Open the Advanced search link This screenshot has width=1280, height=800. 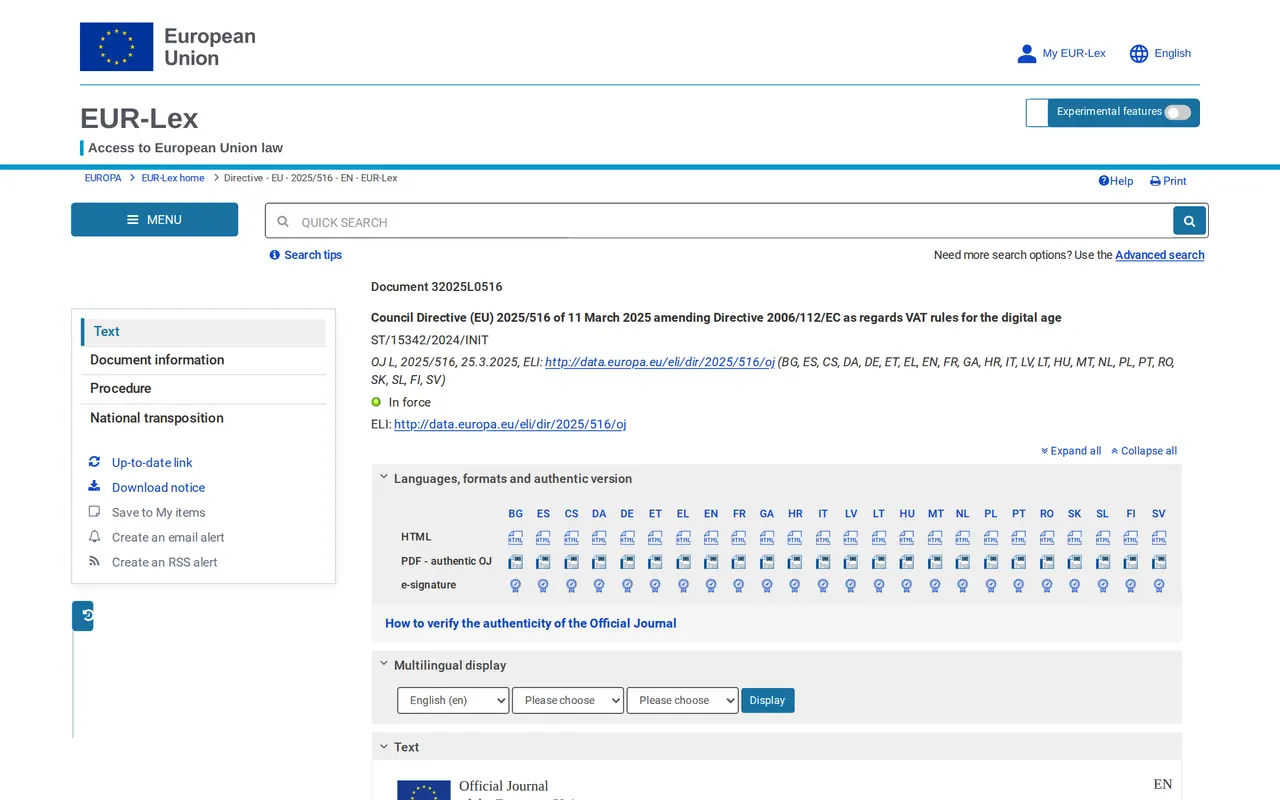click(x=1160, y=255)
